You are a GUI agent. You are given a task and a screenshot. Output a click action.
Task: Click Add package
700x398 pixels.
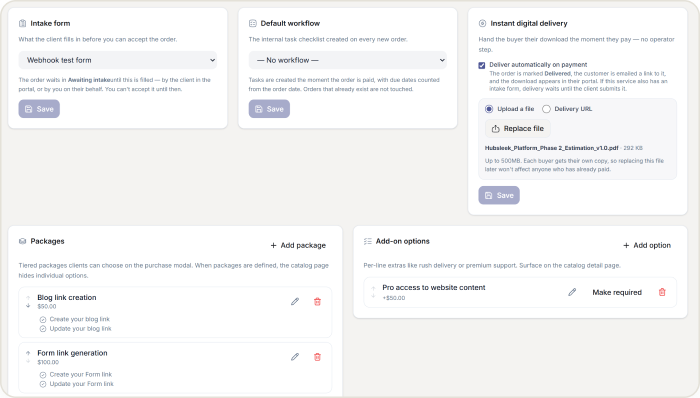point(298,245)
